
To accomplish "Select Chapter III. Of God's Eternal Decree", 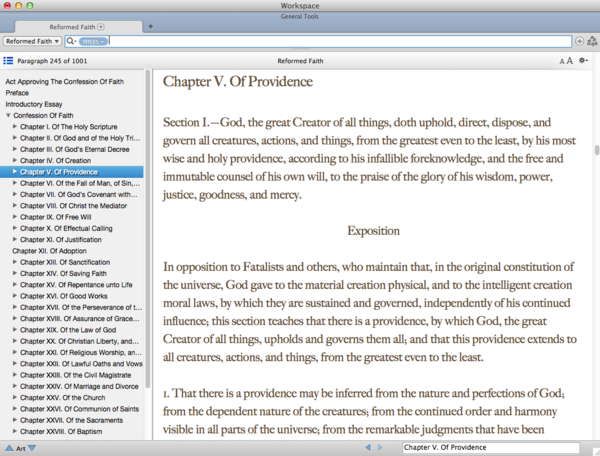I will [x=75, y=149].
